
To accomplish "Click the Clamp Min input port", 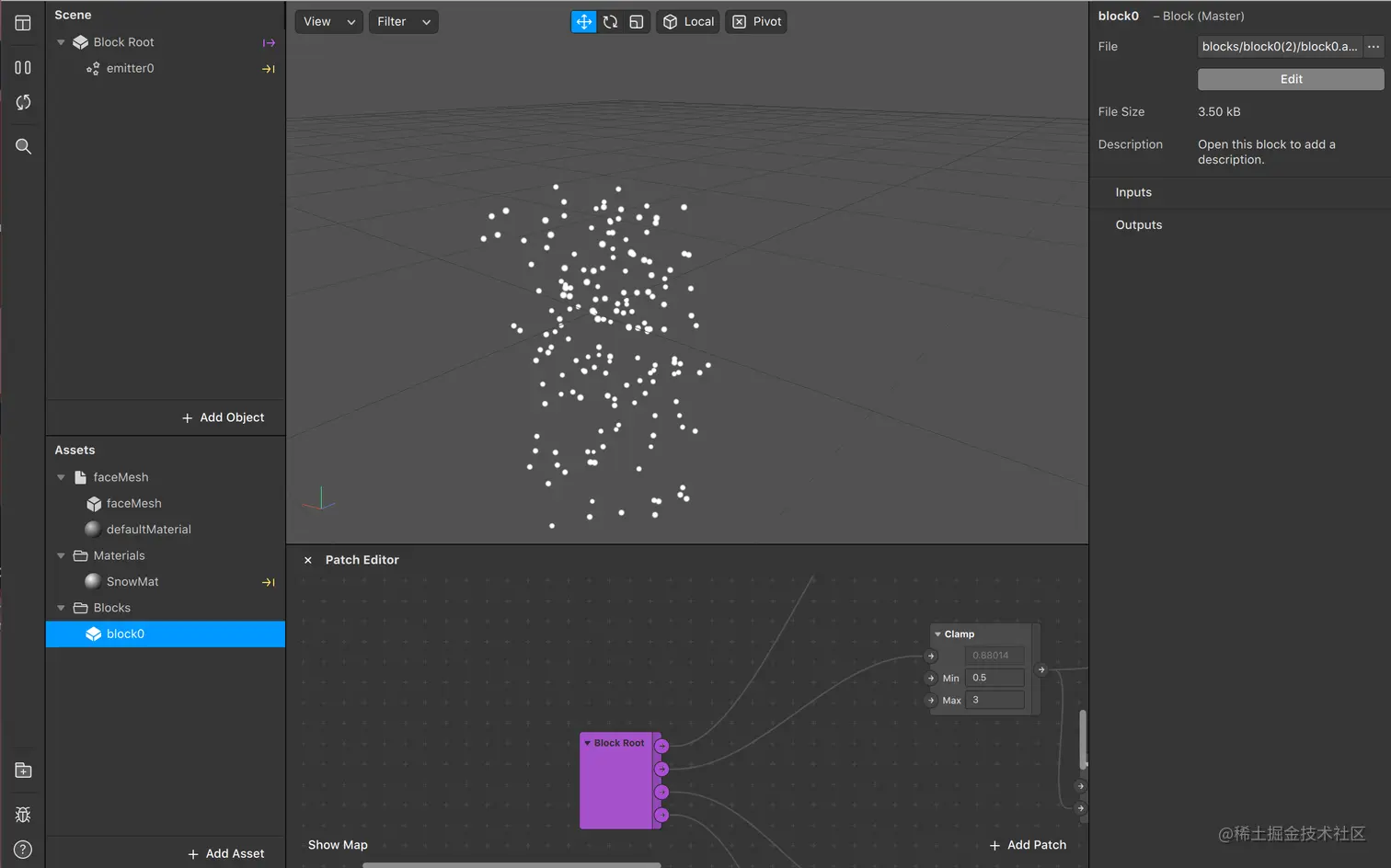I will [x=931, y=679].
